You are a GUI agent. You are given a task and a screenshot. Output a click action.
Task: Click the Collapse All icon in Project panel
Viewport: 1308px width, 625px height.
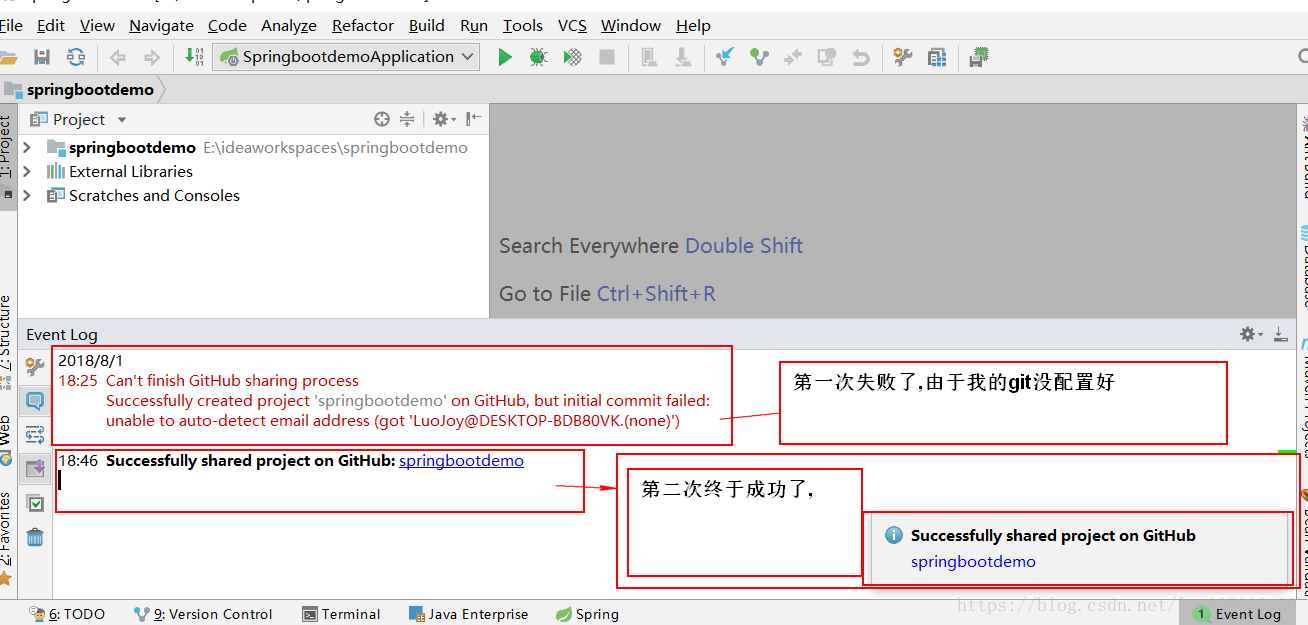(407, 119)
